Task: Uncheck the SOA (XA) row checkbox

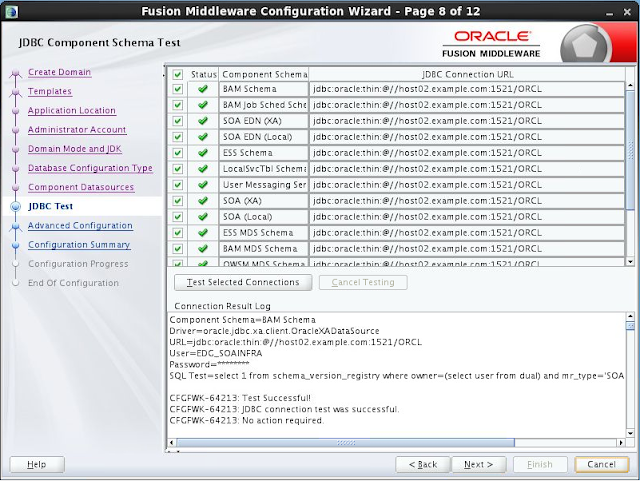Action: pyautogui.click(x=178, y=201)
